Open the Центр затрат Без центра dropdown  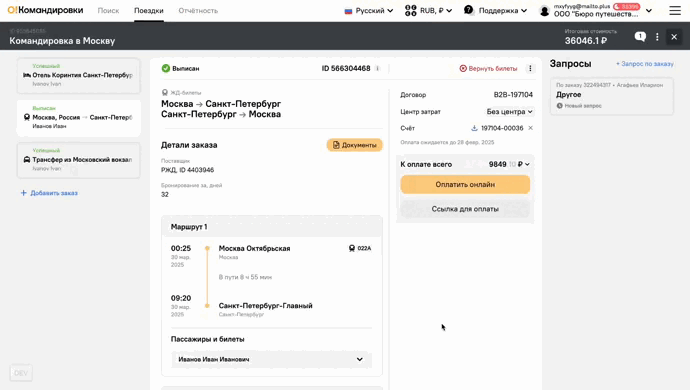pos(510,112)
